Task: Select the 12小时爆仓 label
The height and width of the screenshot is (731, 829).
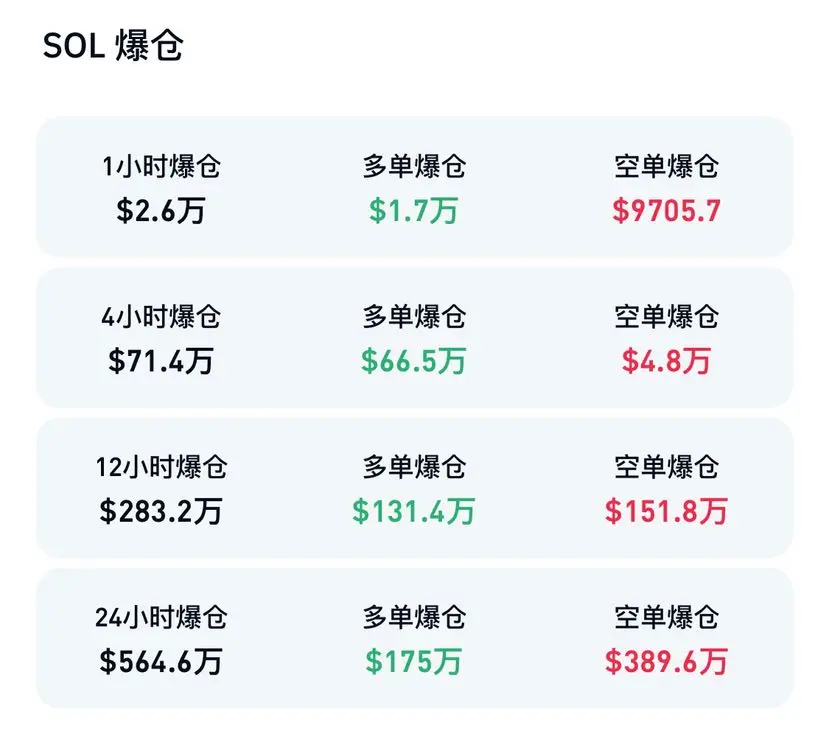Action: pyautogui.click(x=161, y=467)
